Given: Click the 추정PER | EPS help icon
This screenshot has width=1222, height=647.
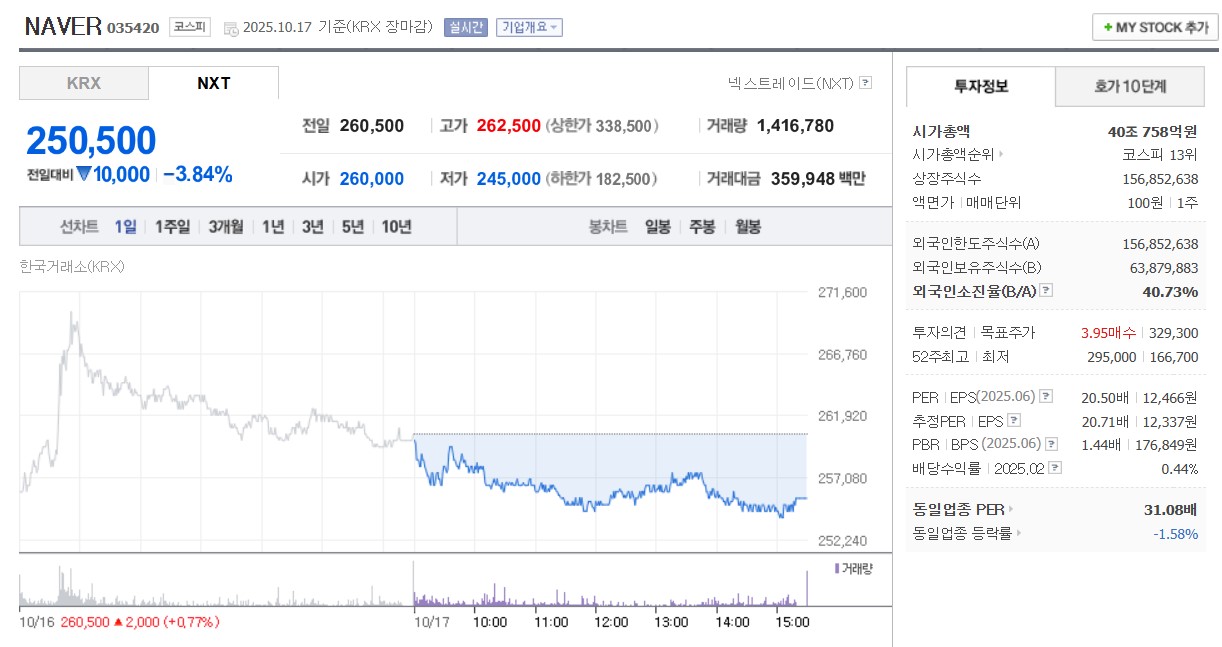Looking at the screenshot, I should point(1013,420).
